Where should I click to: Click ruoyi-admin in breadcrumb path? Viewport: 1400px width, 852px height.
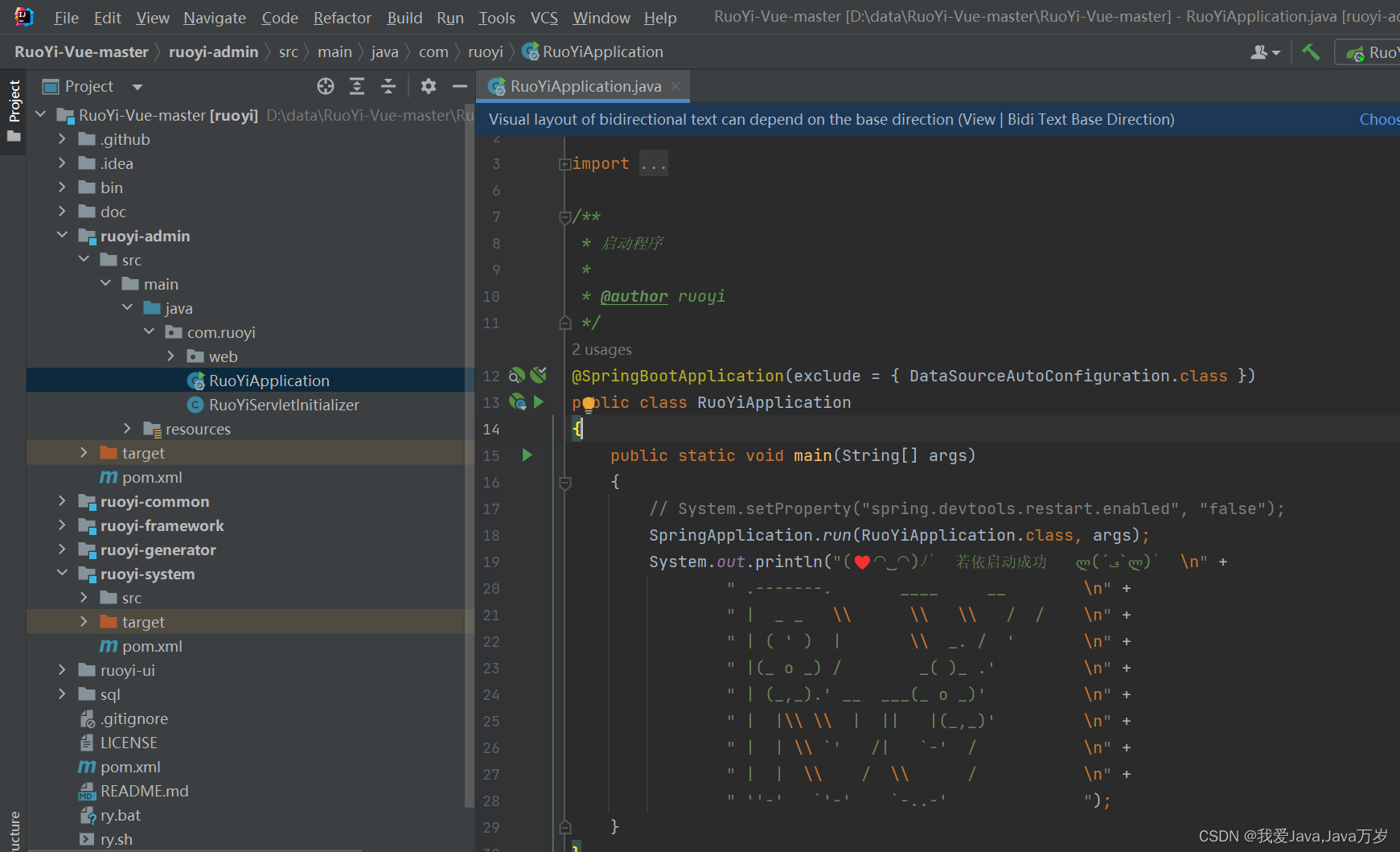(x=213, y=52)
